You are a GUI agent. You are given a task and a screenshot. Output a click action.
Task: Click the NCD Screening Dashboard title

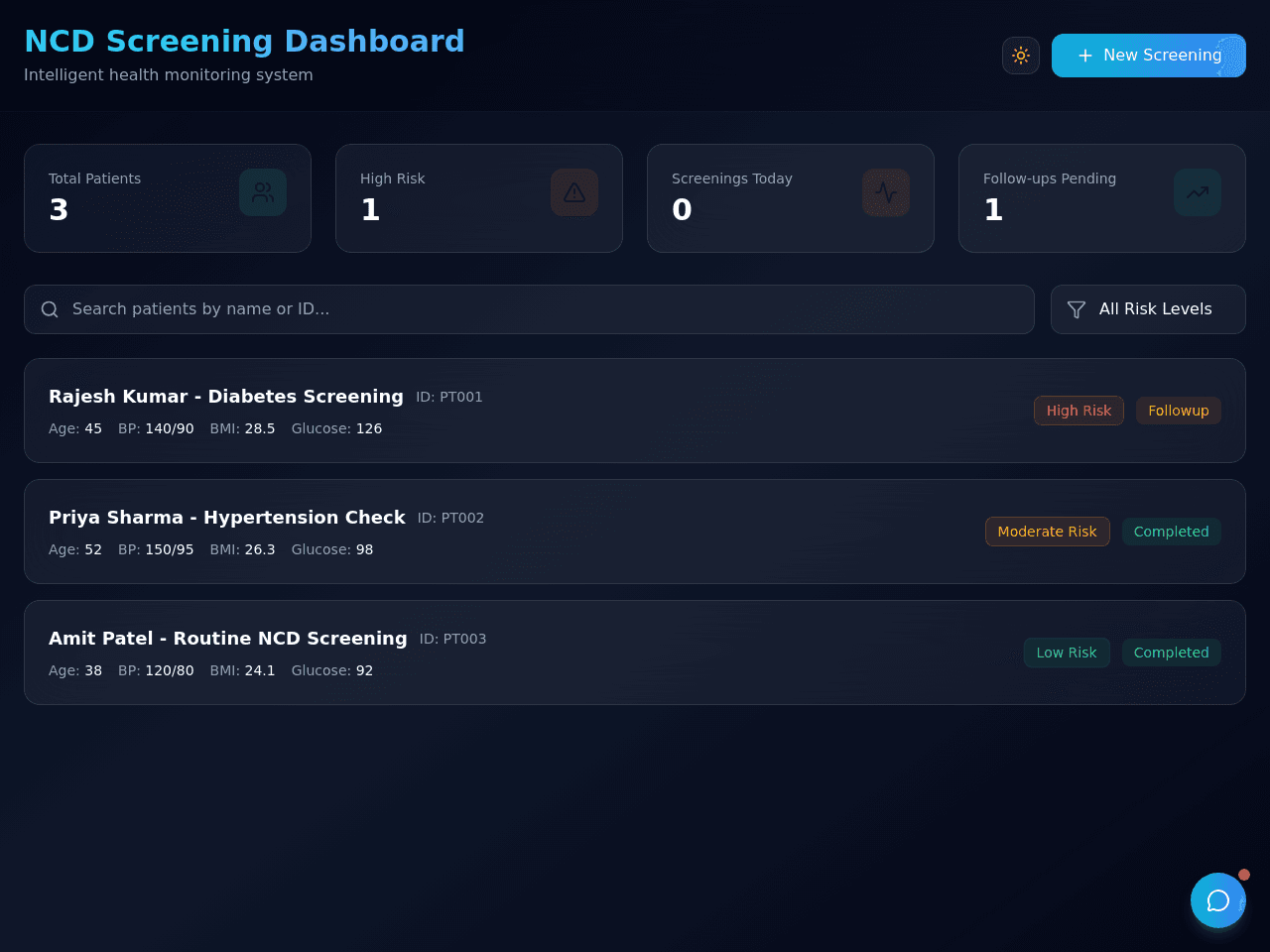coord(244,42)
